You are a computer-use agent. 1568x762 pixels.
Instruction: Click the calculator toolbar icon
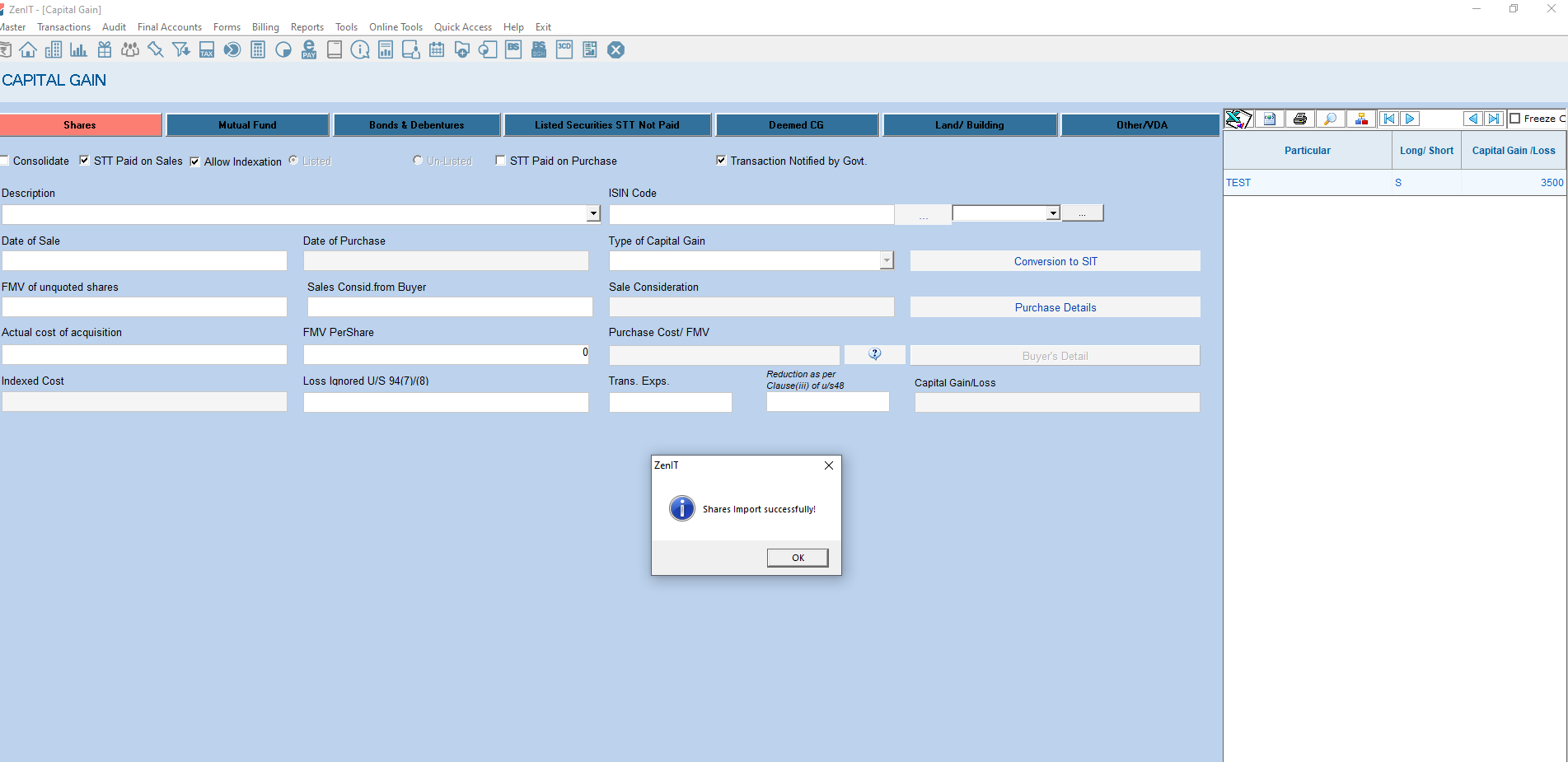[258, 50]
